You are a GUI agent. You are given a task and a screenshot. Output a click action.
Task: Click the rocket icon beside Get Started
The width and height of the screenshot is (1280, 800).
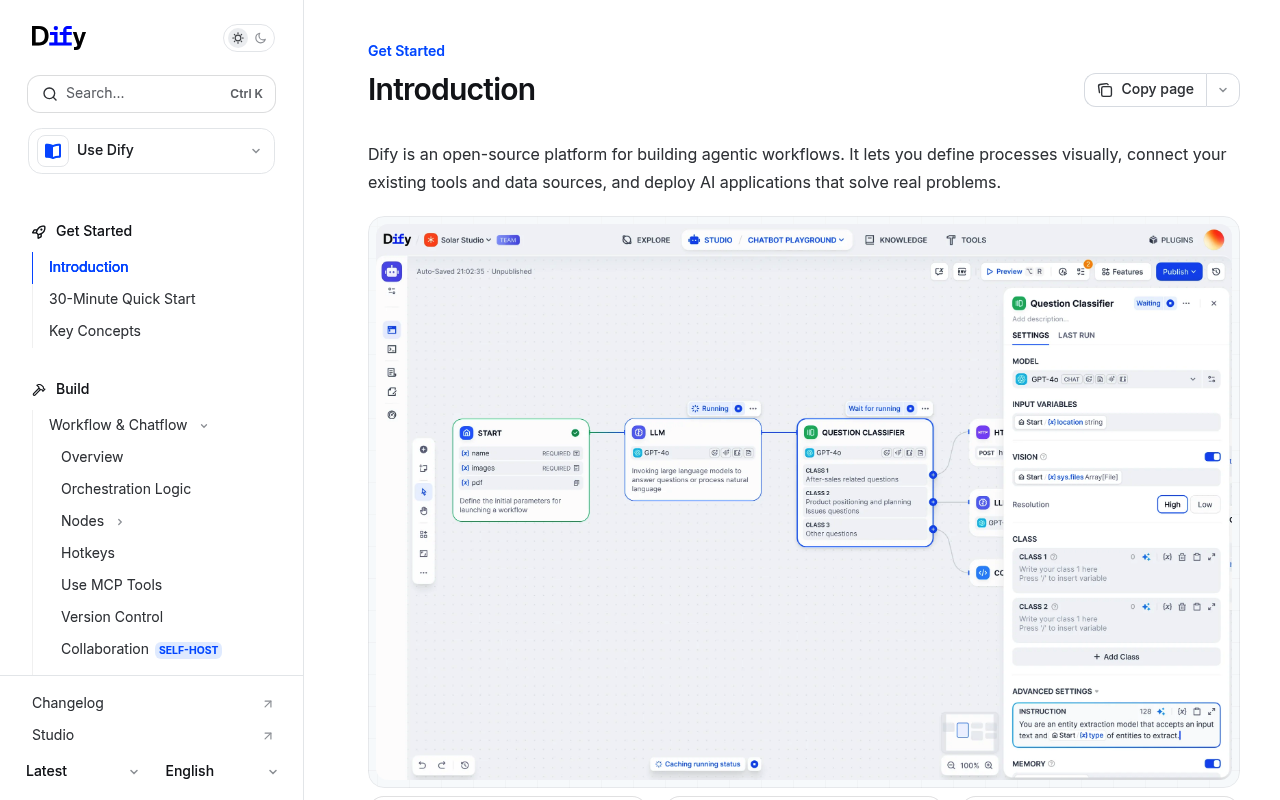click(x=39, y=231)
